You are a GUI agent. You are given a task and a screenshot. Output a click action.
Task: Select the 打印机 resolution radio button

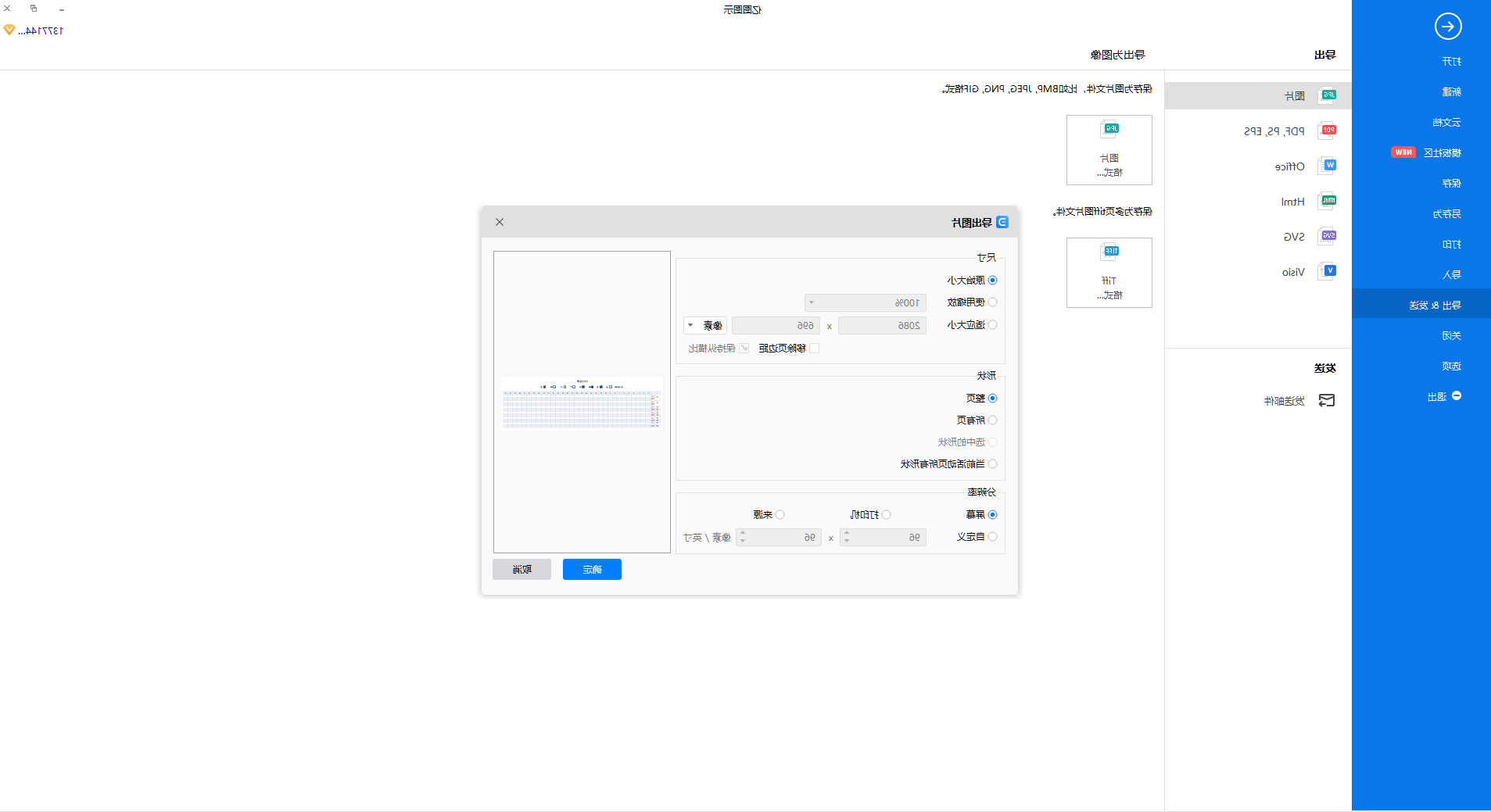pyautogui.click(x=886, y=514)
